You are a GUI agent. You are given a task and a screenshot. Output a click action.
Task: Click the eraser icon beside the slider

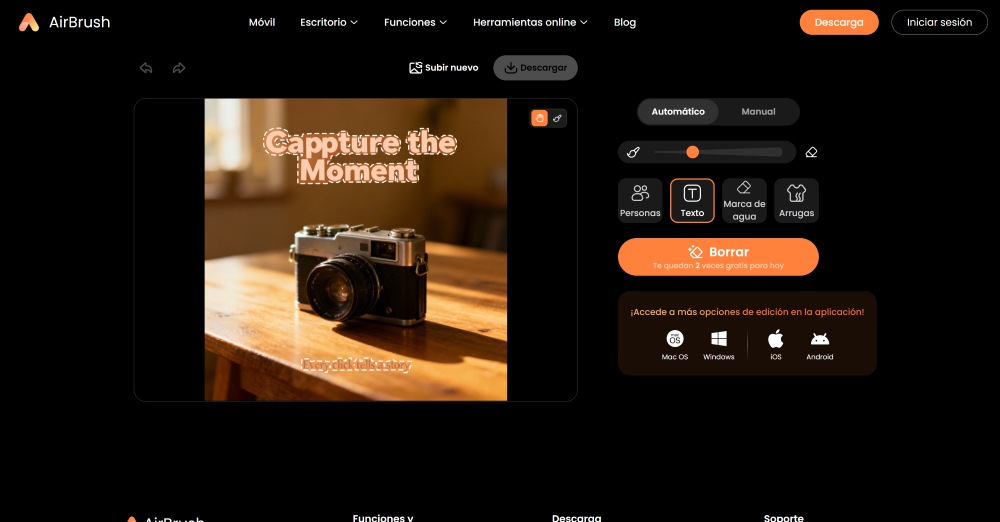(x=811, y=152)
